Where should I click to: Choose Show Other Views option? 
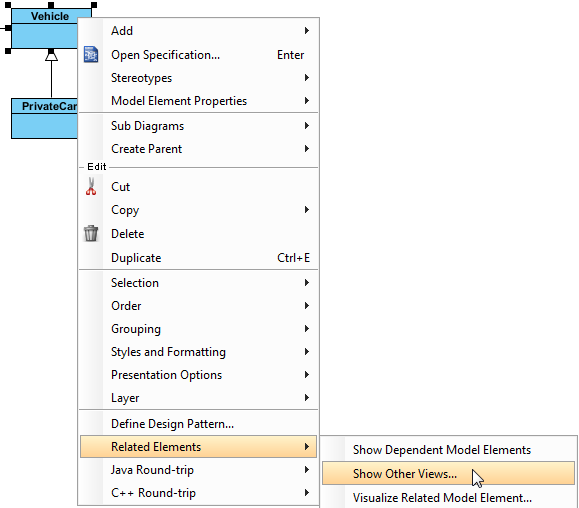pos(448,473)
